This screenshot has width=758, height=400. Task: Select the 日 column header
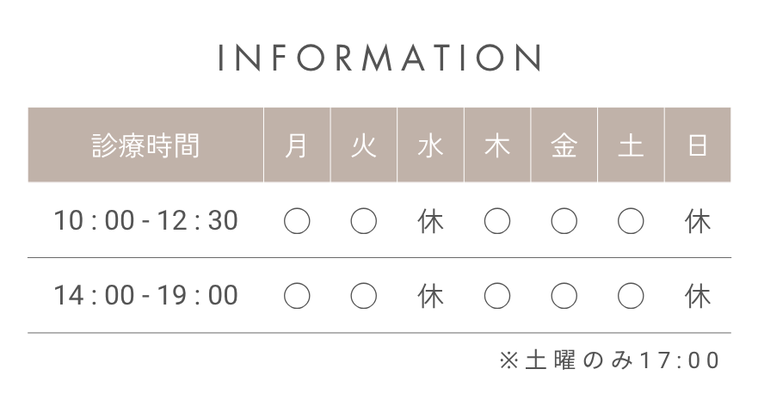point(698,145)
